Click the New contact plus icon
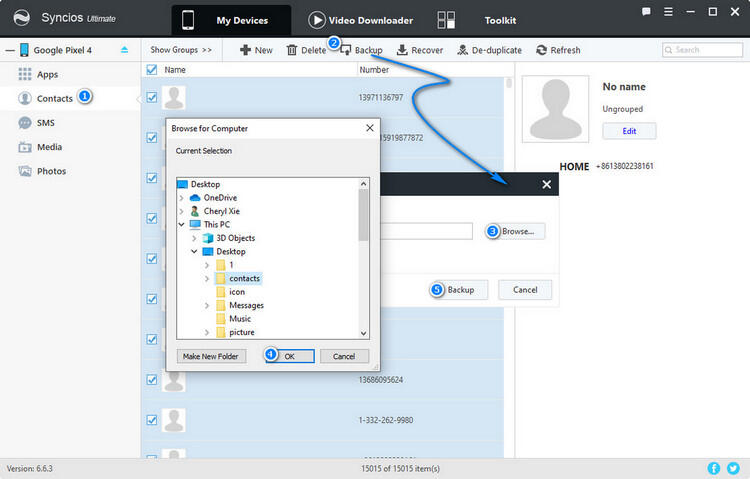The image size is (750, 479). pos(245,50)
